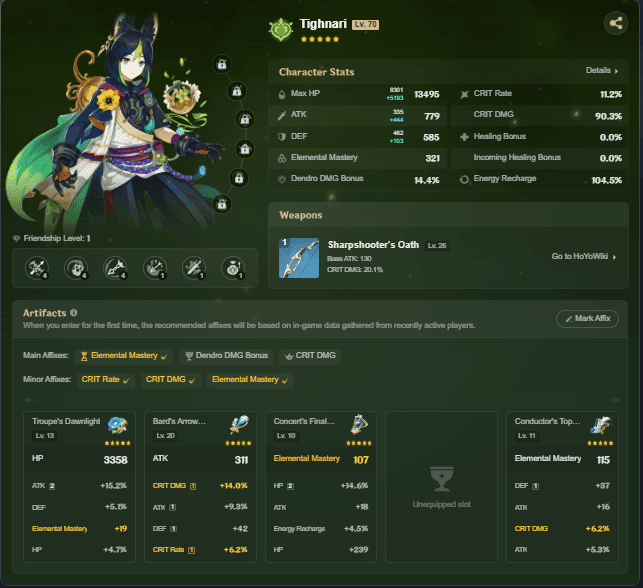Expand Character Stats Details
Image resolution: width=643 pixels, height=588 pixels.
click(x=602, y=71)
